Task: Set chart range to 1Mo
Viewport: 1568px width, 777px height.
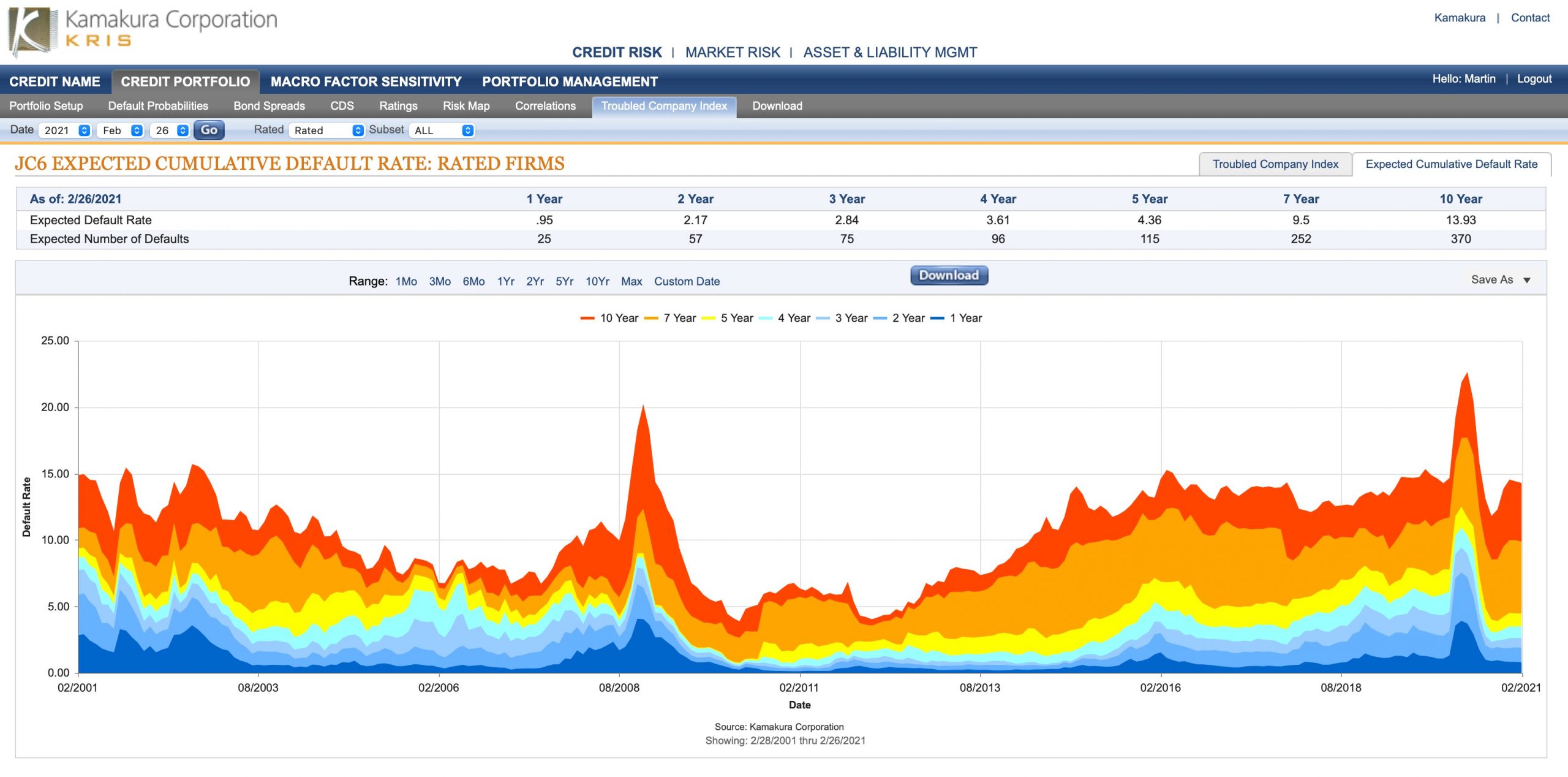Action: [406, 281]
